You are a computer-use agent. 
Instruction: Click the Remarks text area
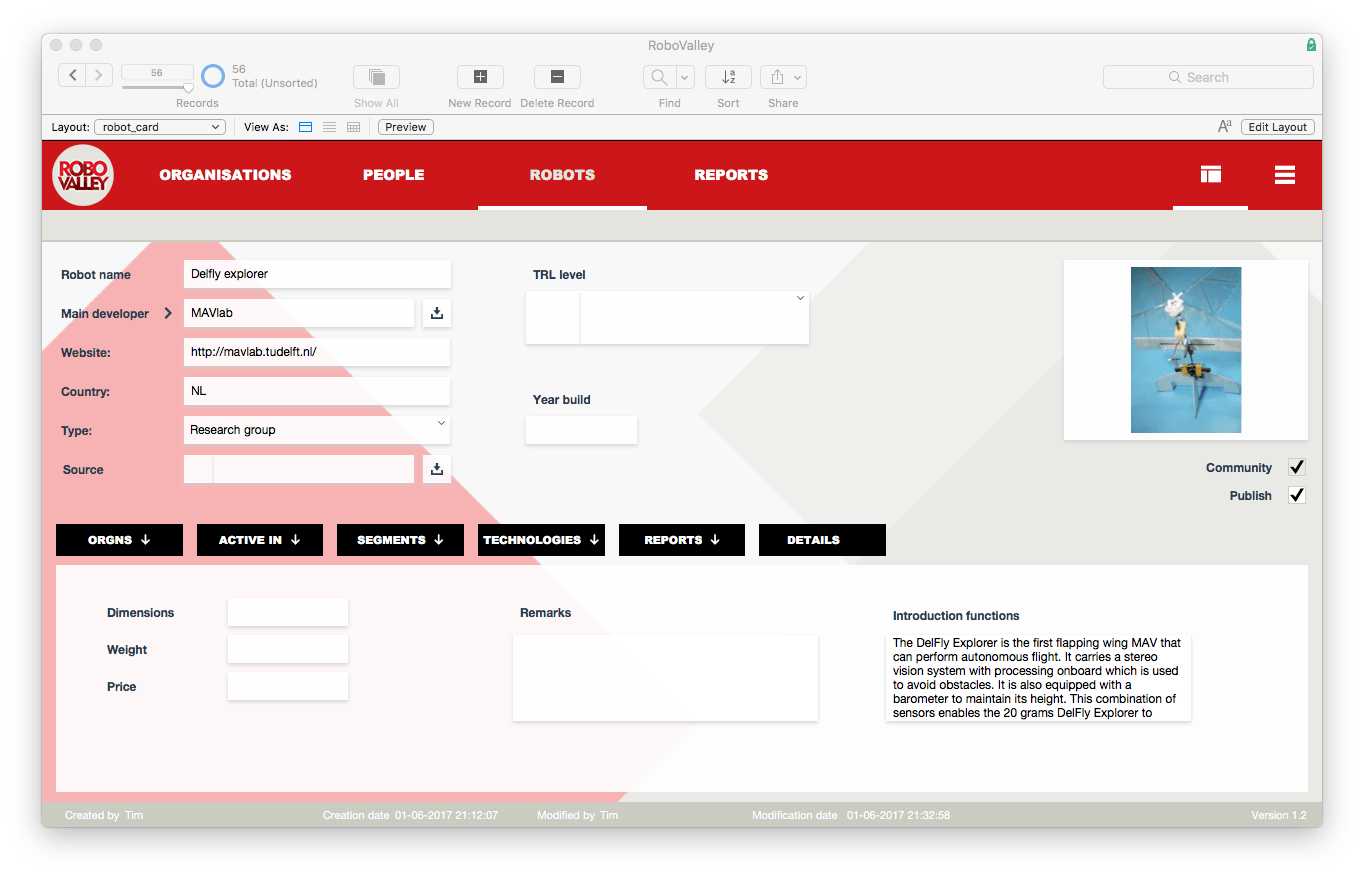coord(665,677)
